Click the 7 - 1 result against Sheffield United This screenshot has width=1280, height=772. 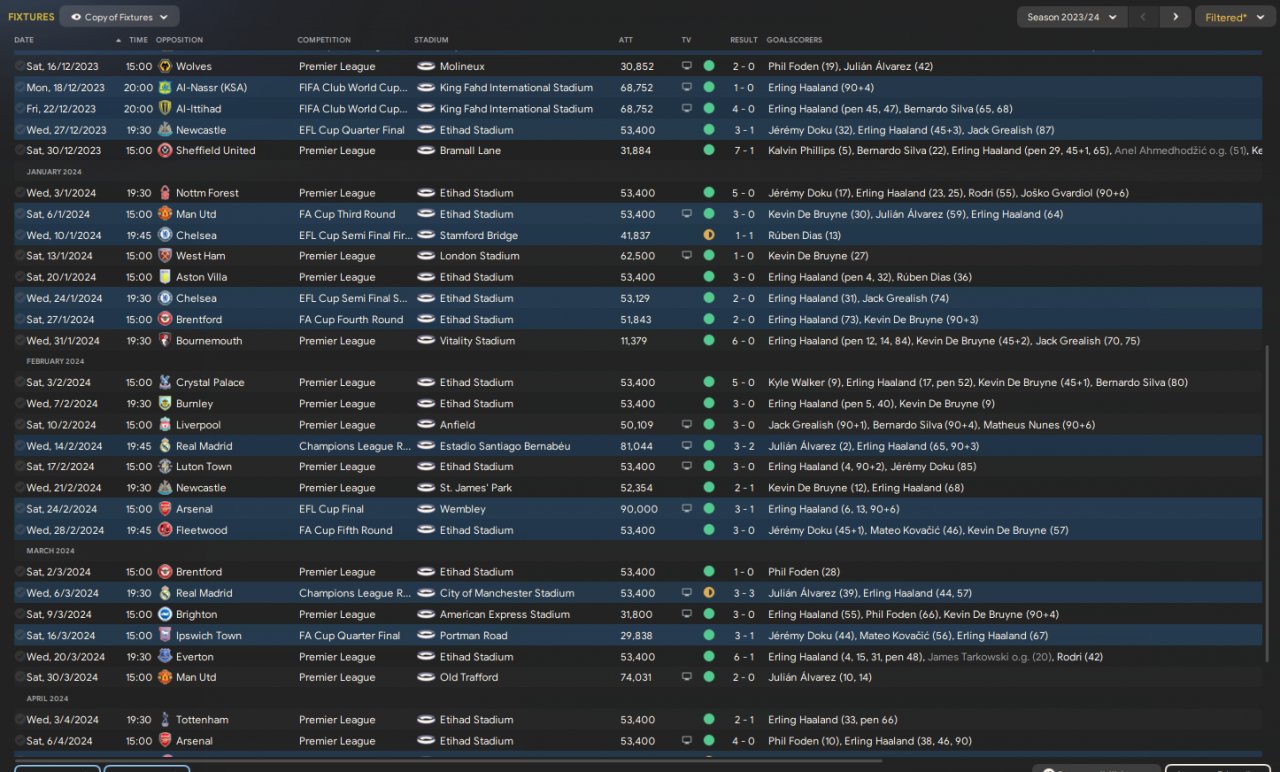pyautogui.click(x=743, y=150)
